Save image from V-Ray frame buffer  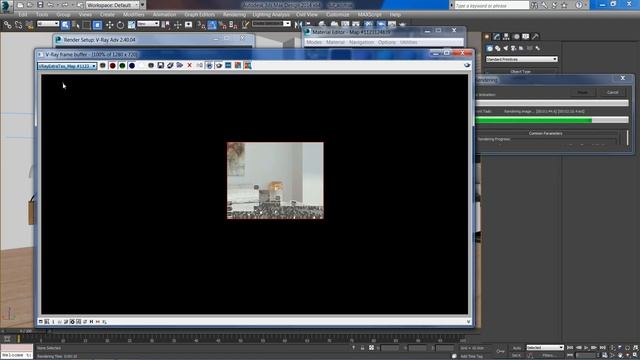point(161,66)
